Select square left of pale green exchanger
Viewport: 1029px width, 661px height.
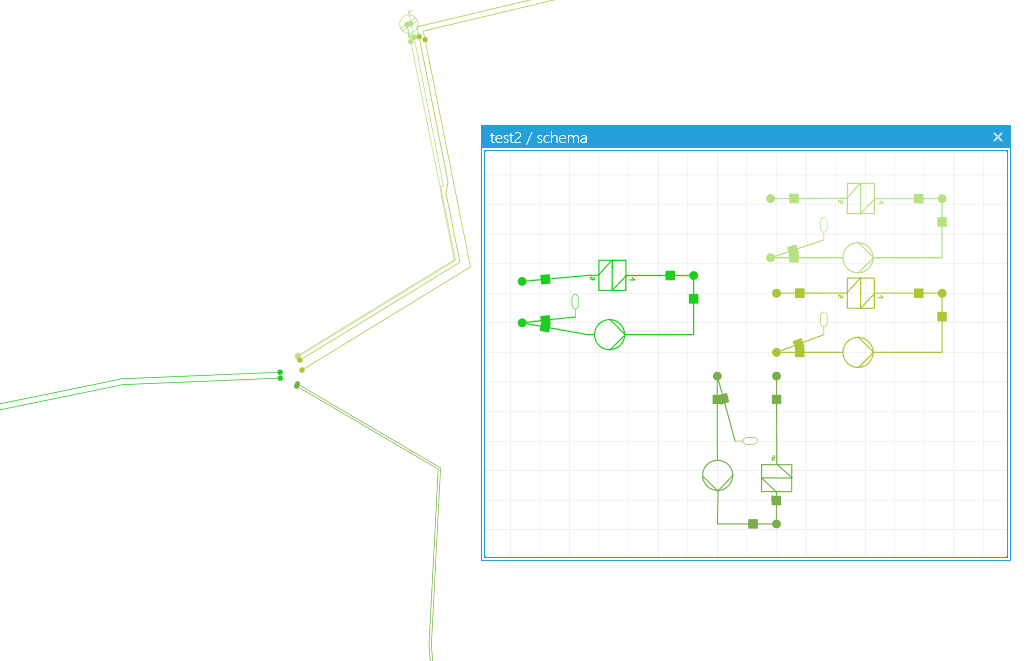[x=794, y=198]
